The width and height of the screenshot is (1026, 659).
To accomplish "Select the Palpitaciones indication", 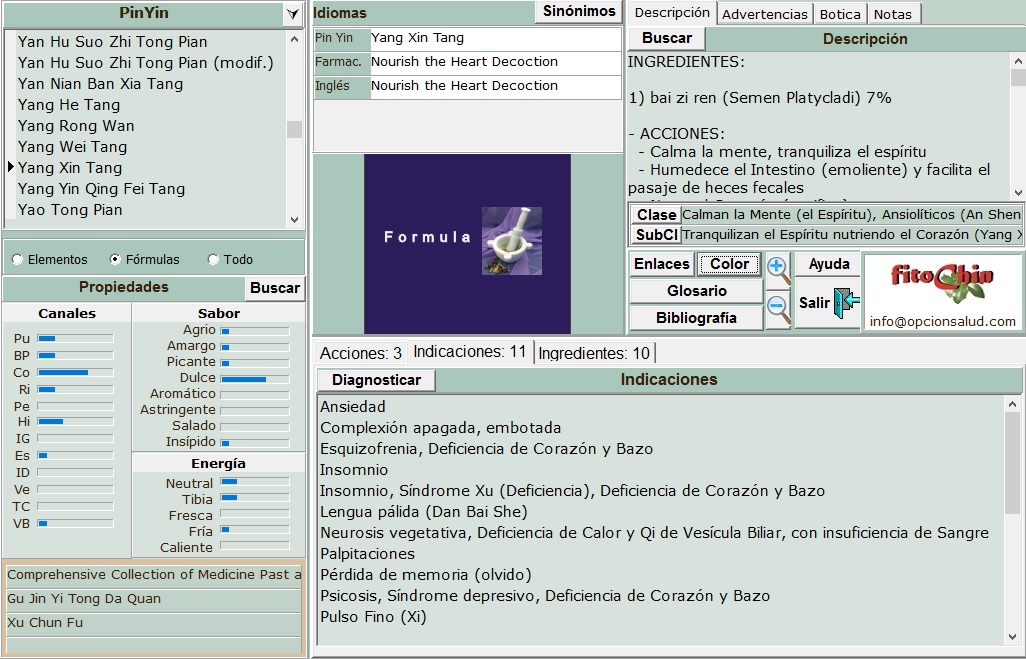I will pyautogui.click(x=368, y=554).
